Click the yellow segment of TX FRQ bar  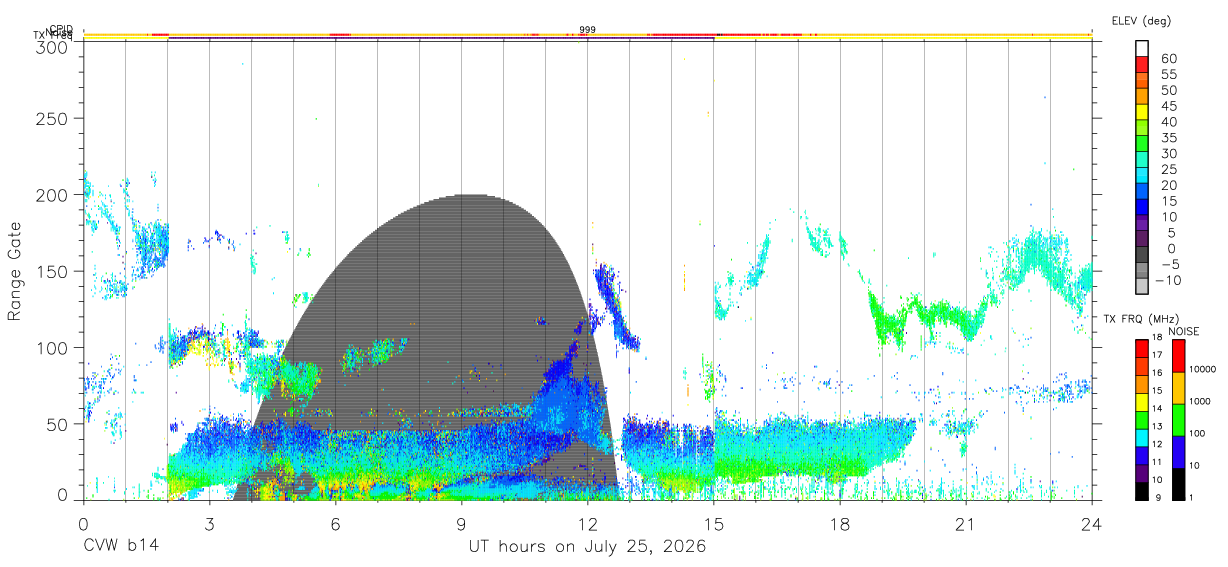(x=1141, y=403)
